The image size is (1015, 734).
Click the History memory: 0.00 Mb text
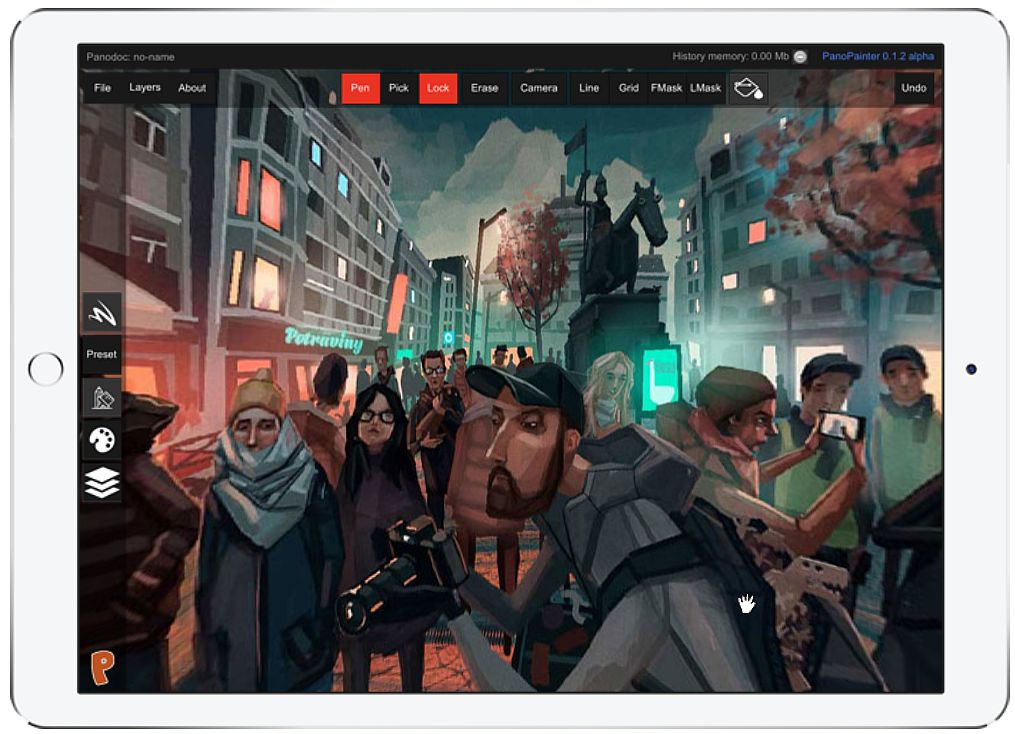730,56
